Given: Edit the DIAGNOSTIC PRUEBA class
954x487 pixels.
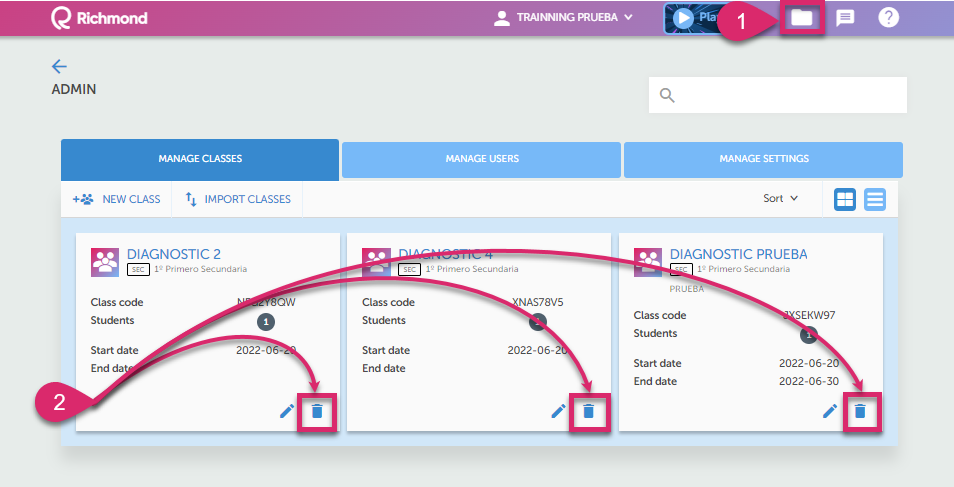Looking at the screenshot, I should [830, 411].
